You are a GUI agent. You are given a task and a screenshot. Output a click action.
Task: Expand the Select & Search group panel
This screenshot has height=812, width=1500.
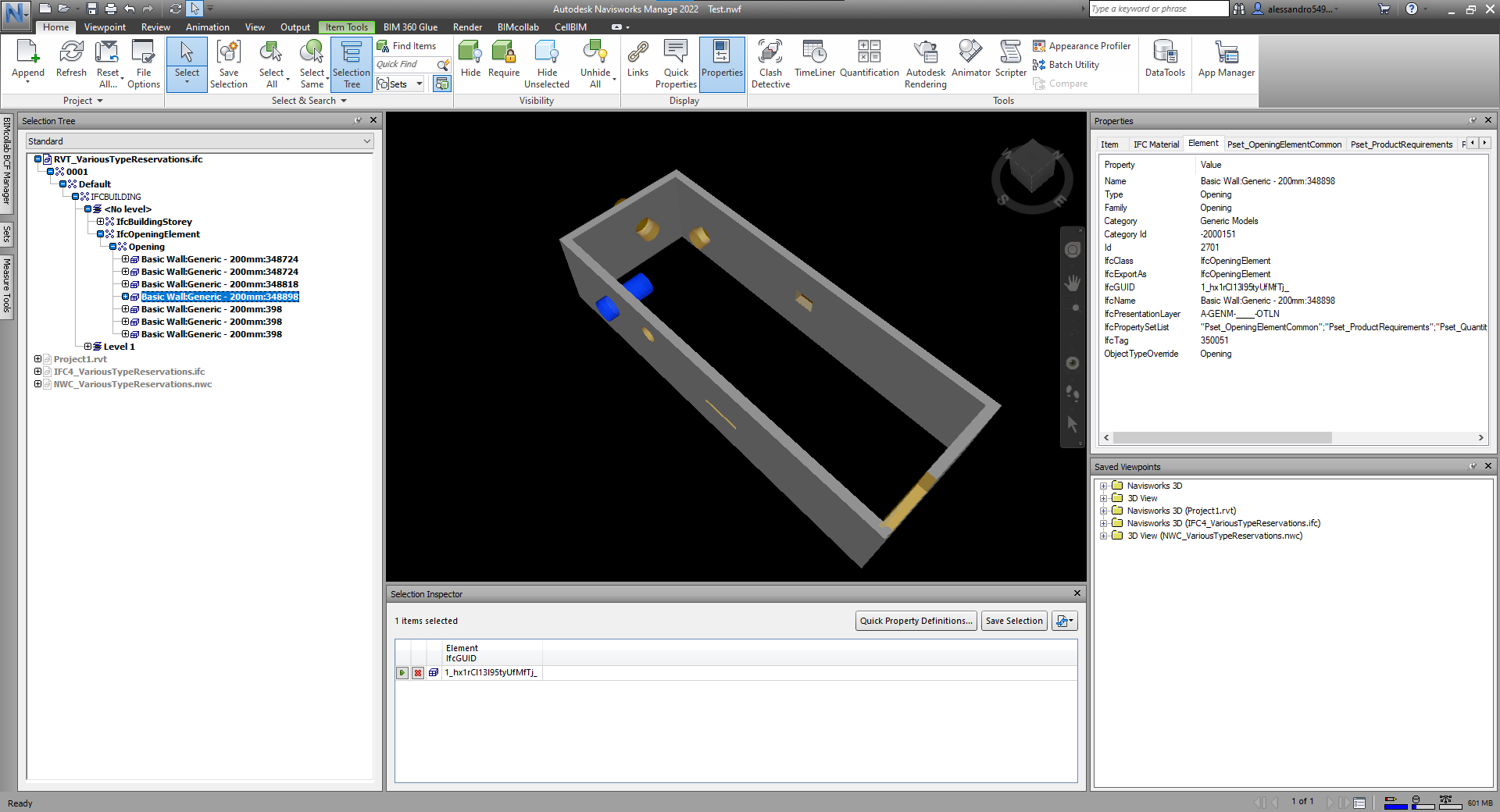309,101
